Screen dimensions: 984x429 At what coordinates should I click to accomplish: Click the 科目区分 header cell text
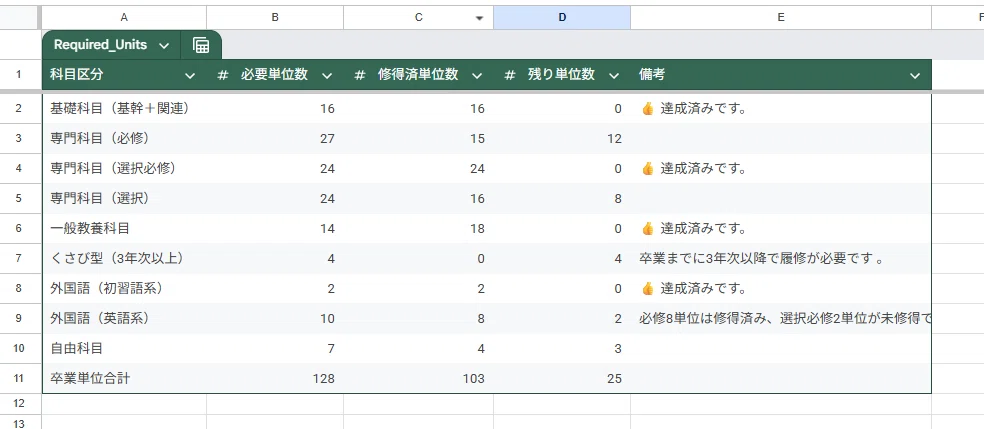tap(77, 75)
